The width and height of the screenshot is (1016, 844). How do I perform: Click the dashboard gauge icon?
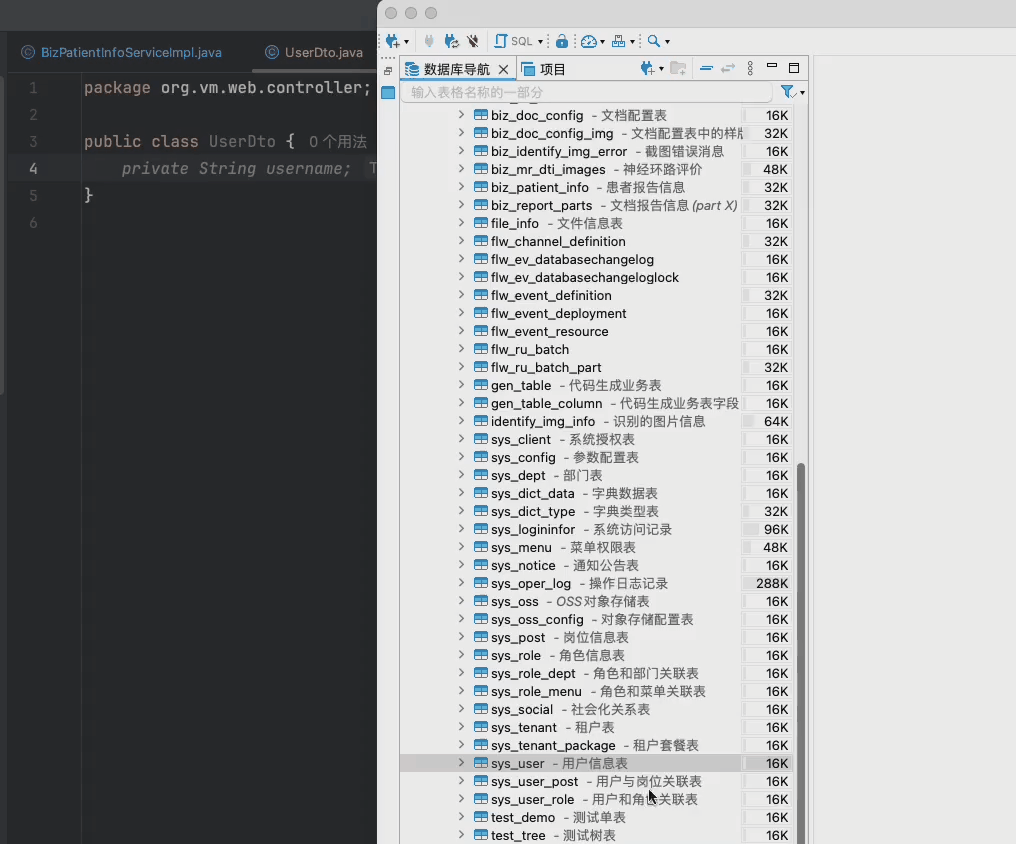point(588,41)
